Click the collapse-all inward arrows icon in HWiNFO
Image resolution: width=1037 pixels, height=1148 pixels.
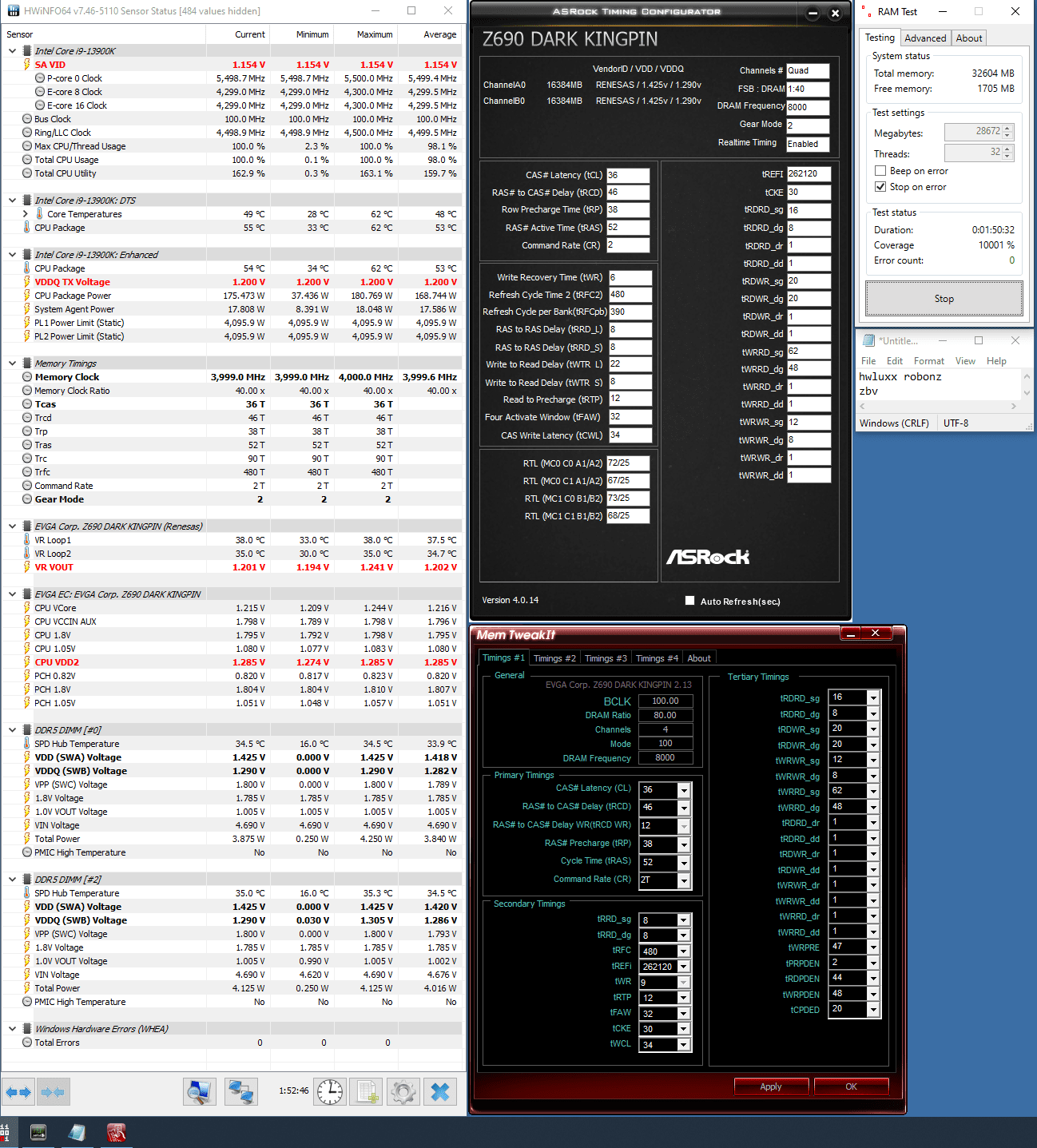[53, 1091]
